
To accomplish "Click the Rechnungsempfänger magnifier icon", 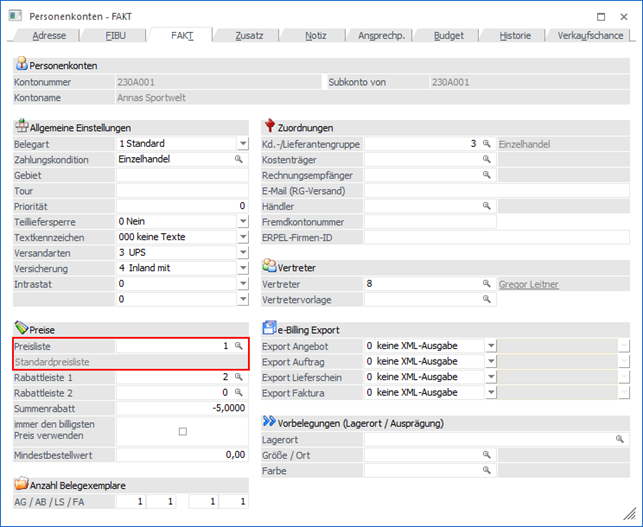I will tap(487, 175).
